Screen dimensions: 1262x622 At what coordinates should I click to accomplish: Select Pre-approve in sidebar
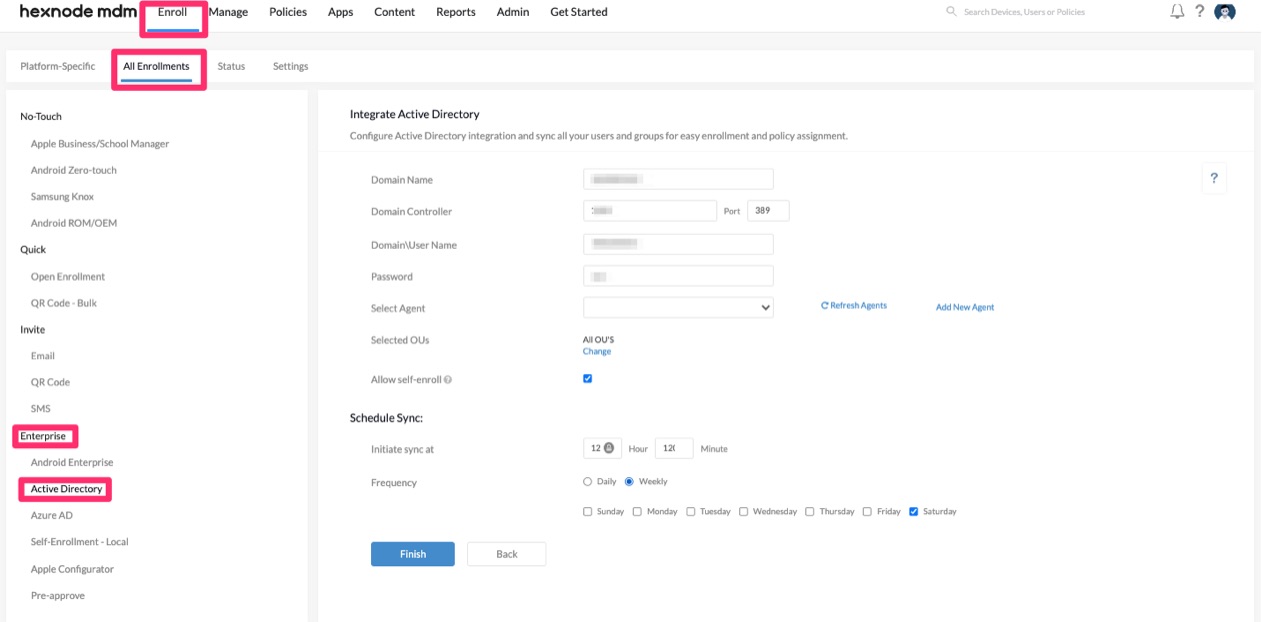coord(58,596)
